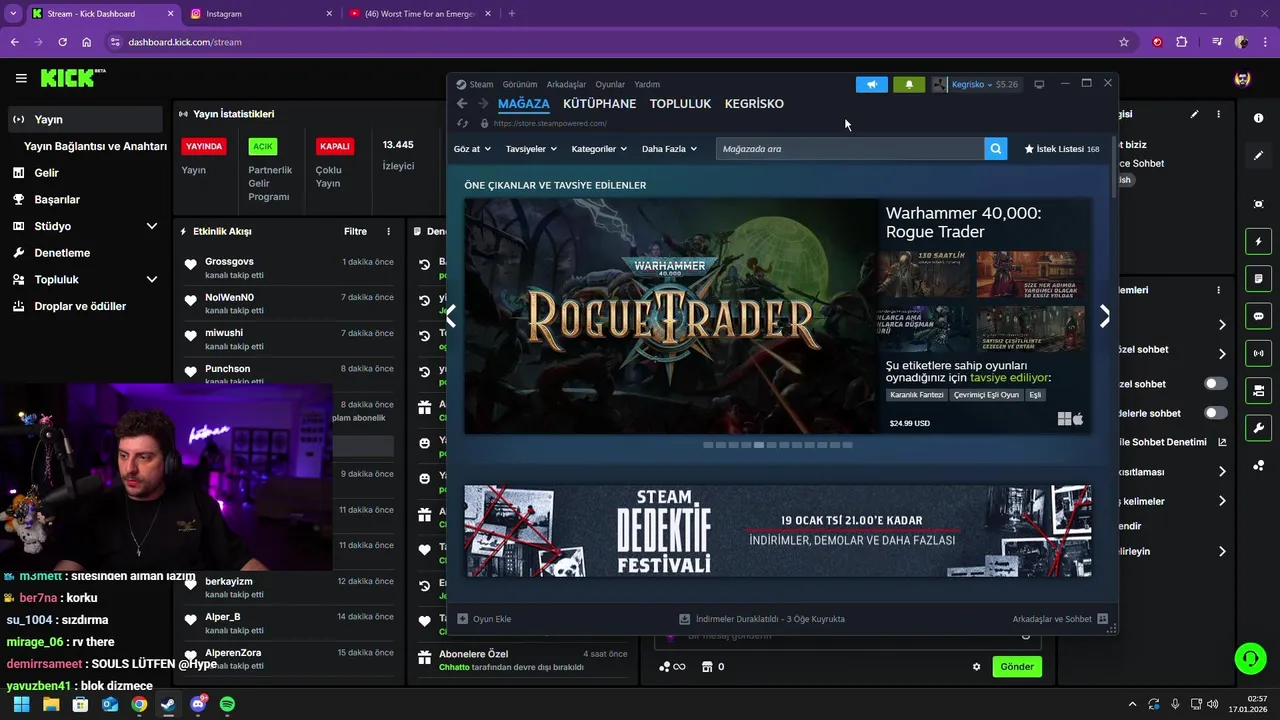Screen dimensions: 1280x720
Task: Open Chrome extensions puzzle icon
Action: point(1182,42)
